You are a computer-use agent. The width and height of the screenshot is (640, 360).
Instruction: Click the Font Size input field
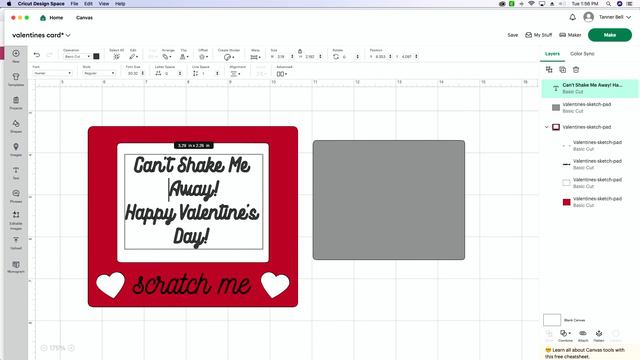coord(133,73)
